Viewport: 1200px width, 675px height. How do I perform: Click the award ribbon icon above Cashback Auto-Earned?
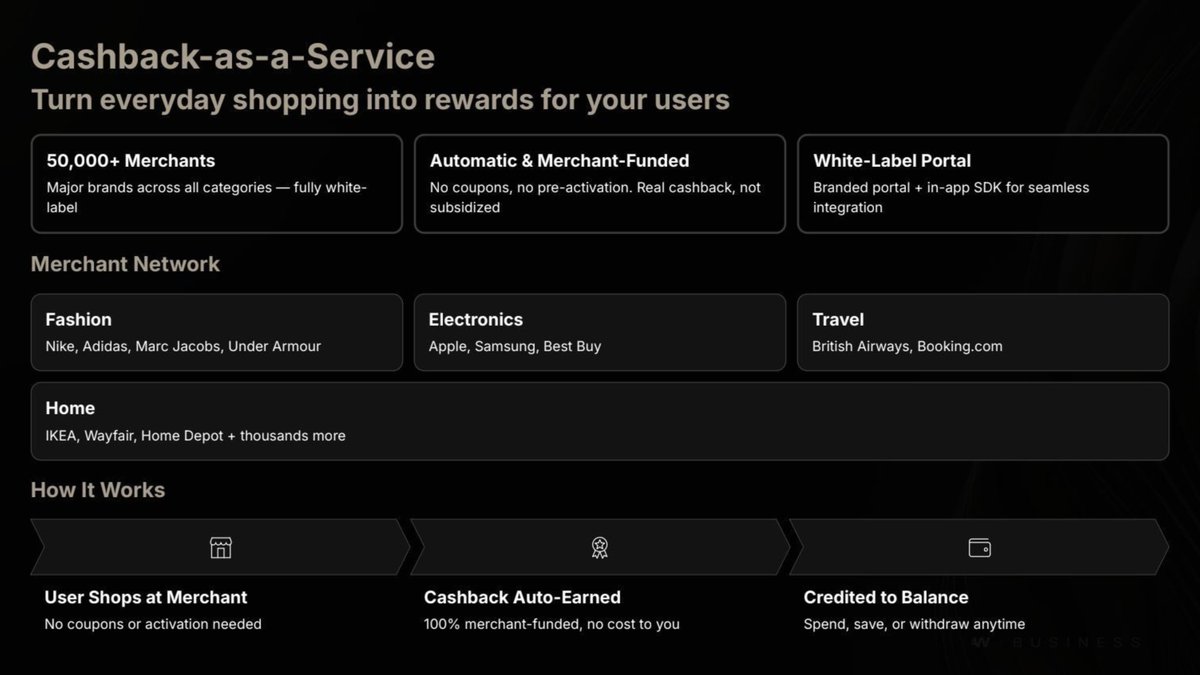click(x=600, y=547)
